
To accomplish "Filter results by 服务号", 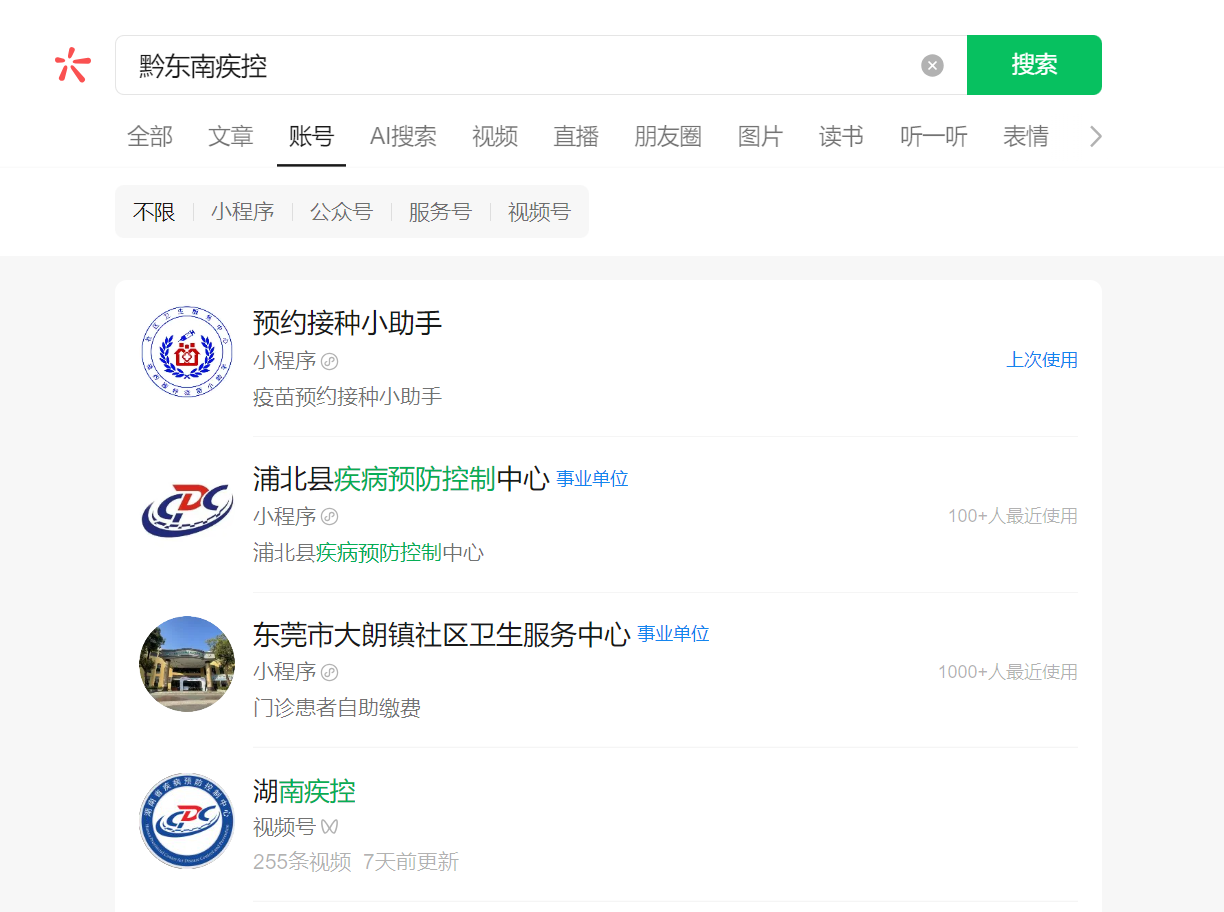I will [x=440, y=212].
